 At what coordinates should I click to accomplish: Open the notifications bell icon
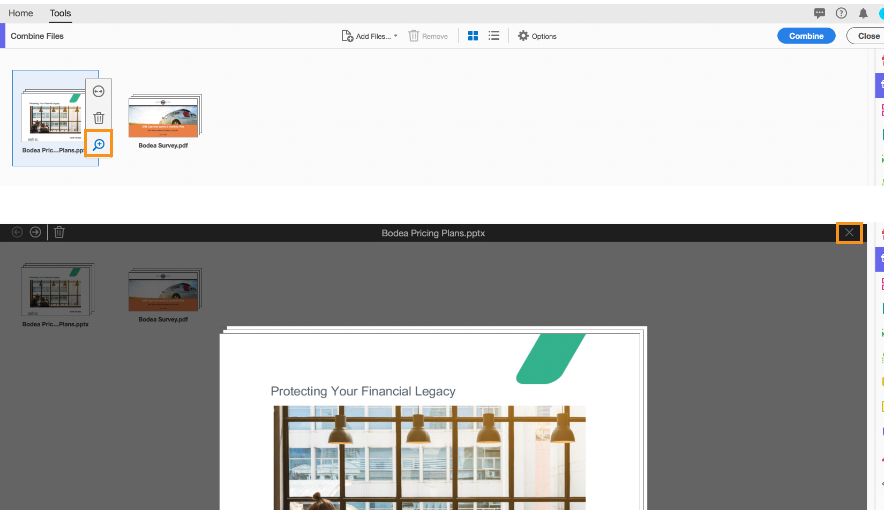[863, 13]
